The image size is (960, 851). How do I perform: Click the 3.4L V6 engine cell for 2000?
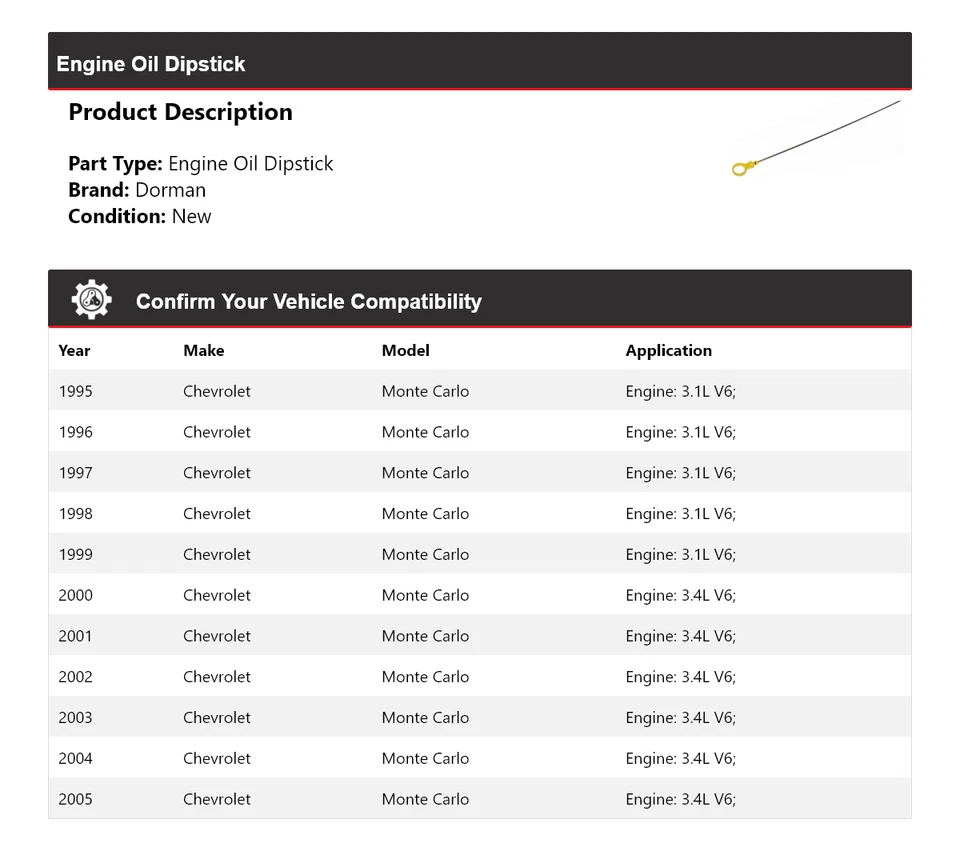[680, 595]
